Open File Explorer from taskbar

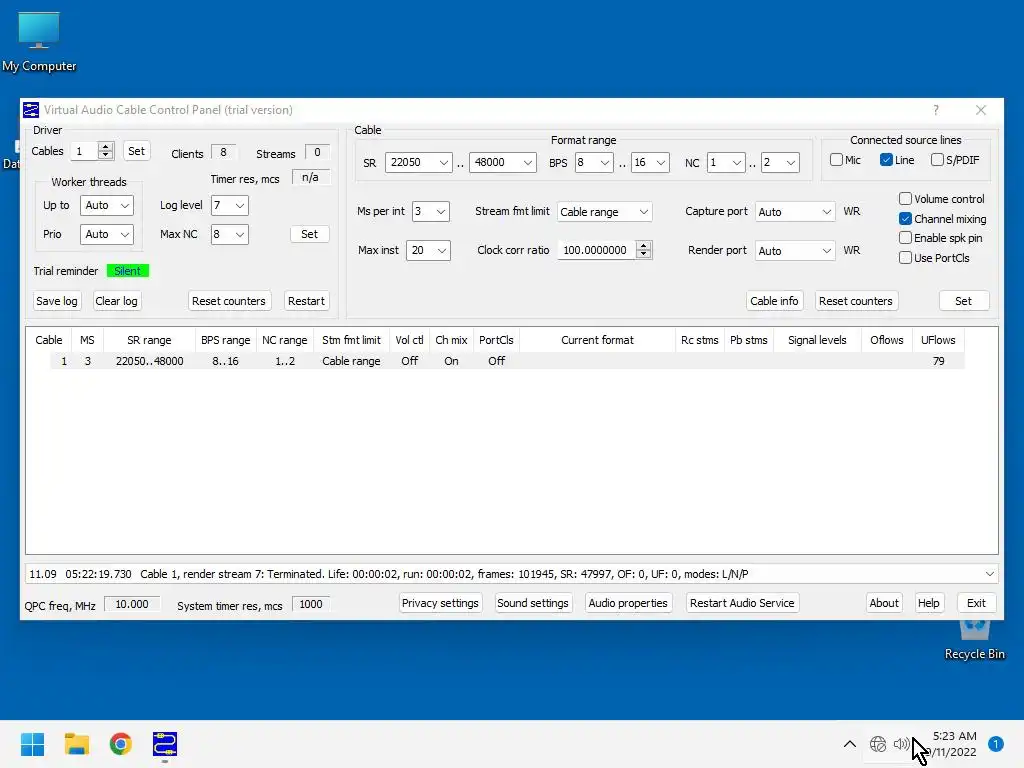point(76,744)
